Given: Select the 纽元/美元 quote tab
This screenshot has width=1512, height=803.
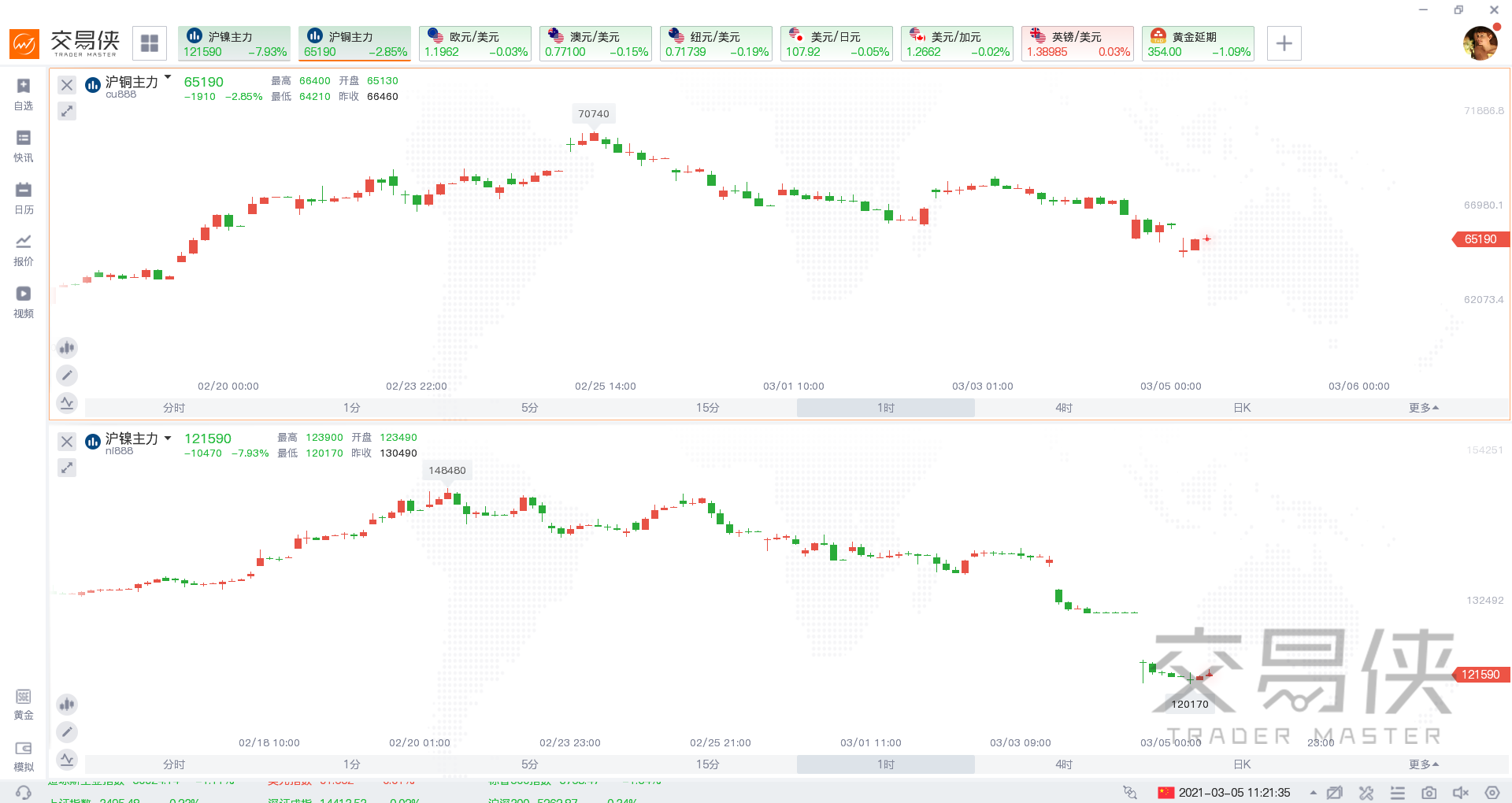Looking at the screenshot, I should 716,43.
